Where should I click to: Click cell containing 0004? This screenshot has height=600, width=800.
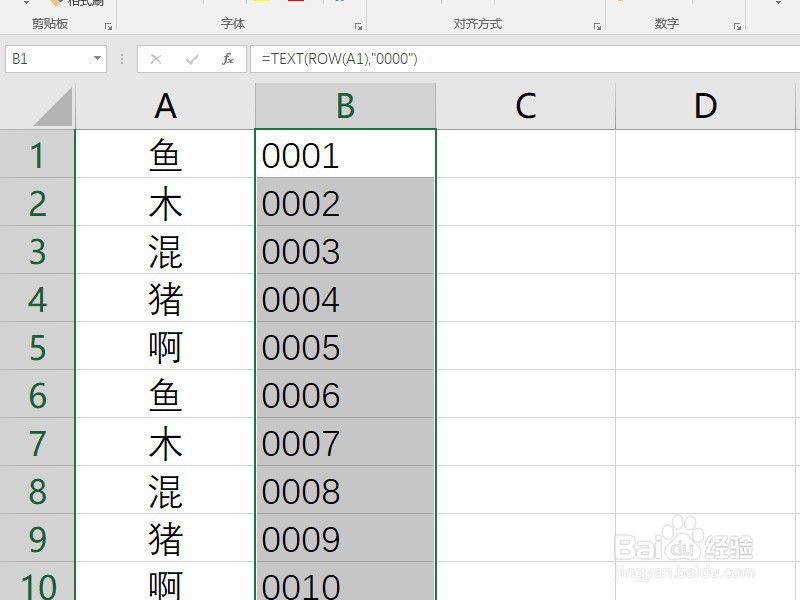(345, 298)
